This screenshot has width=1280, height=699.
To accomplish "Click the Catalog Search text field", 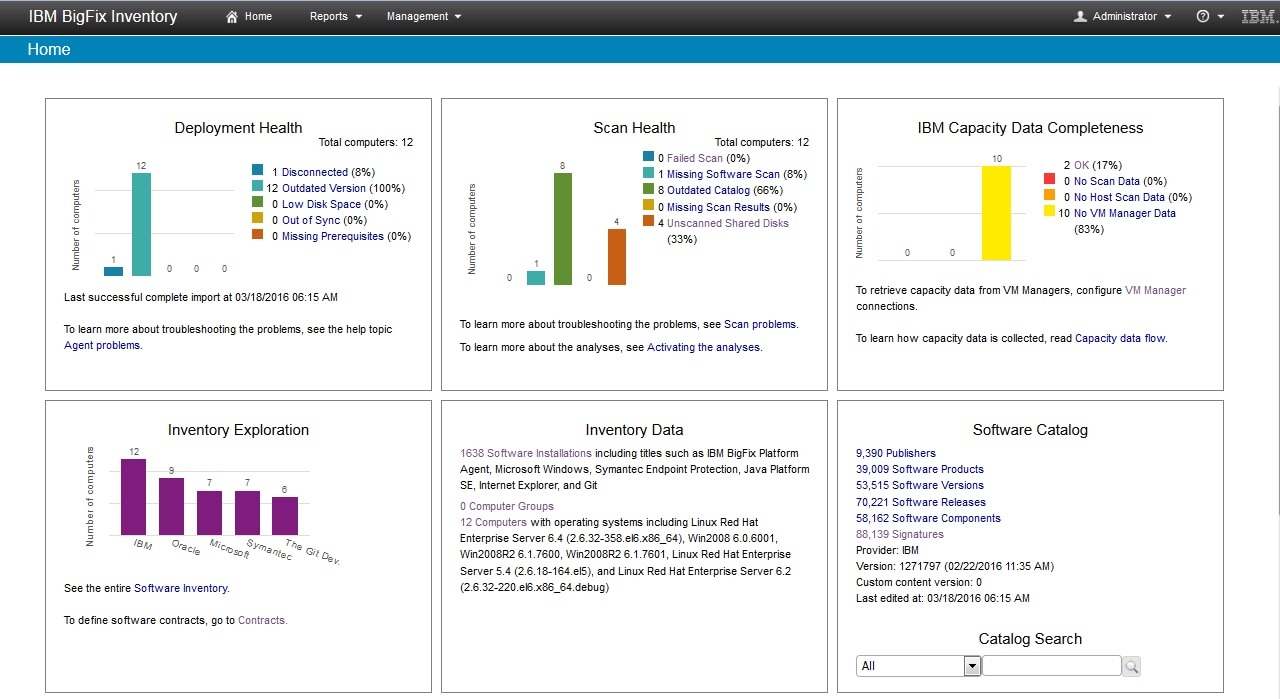I will click(x=1051, y=666).
